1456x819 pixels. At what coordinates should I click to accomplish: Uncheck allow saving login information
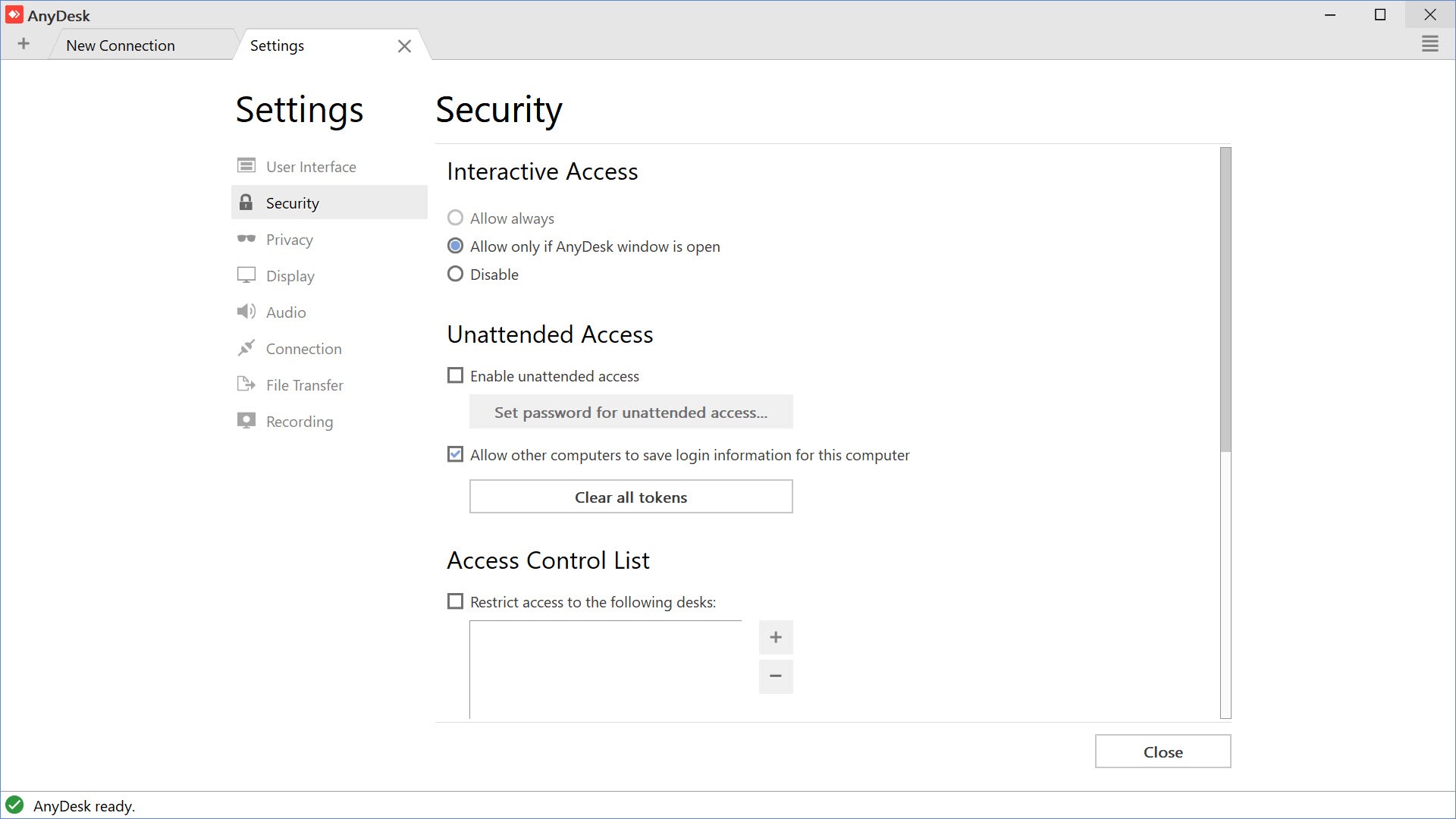pyautogui.click(x=455, y=454)
